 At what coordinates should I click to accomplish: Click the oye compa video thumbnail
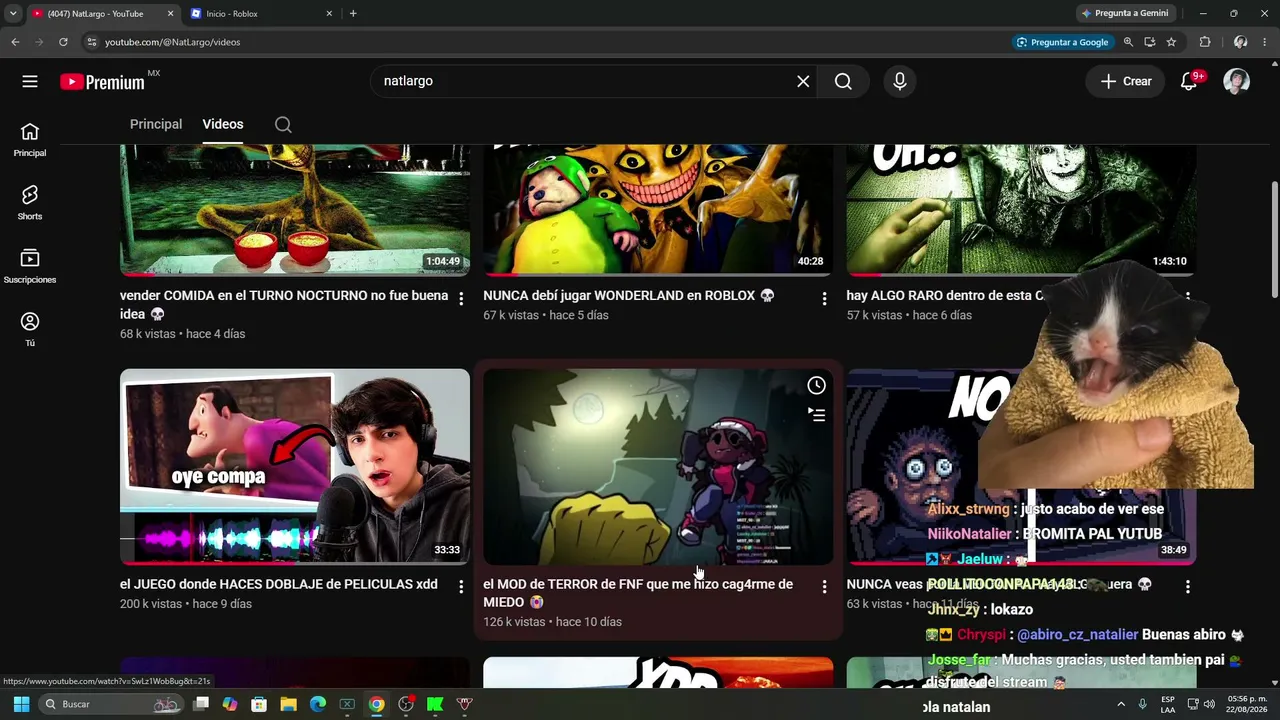click(295, 467)
